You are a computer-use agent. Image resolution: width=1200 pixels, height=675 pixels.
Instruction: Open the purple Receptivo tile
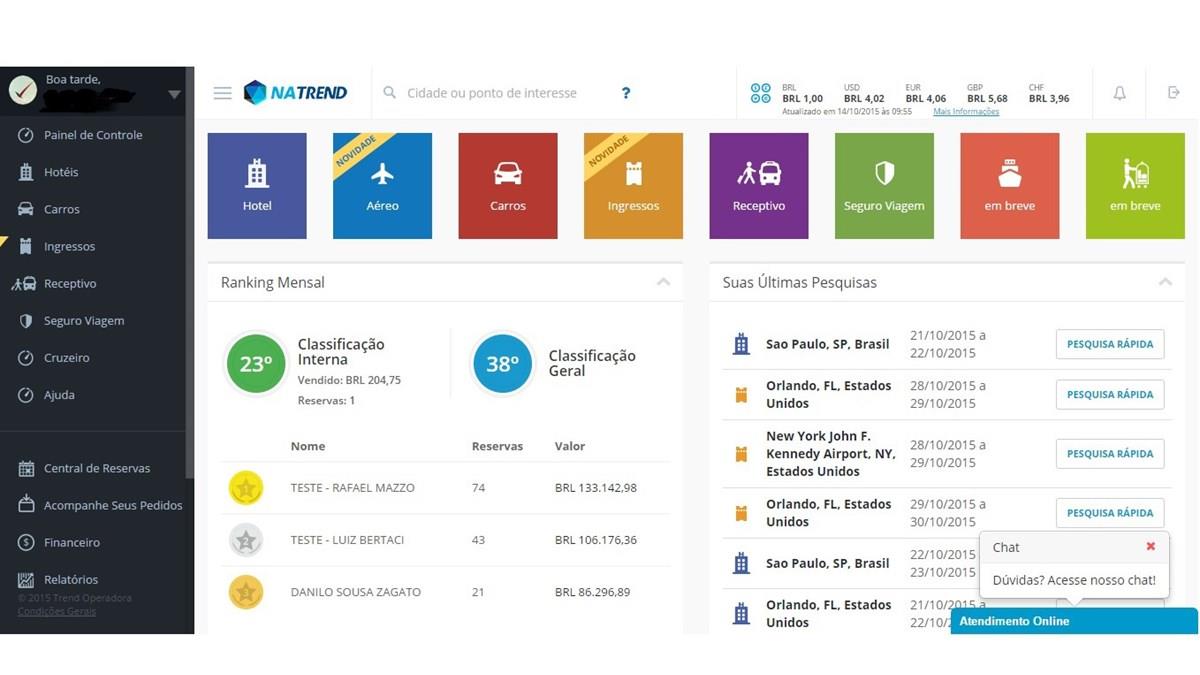(x=759, y=186)
